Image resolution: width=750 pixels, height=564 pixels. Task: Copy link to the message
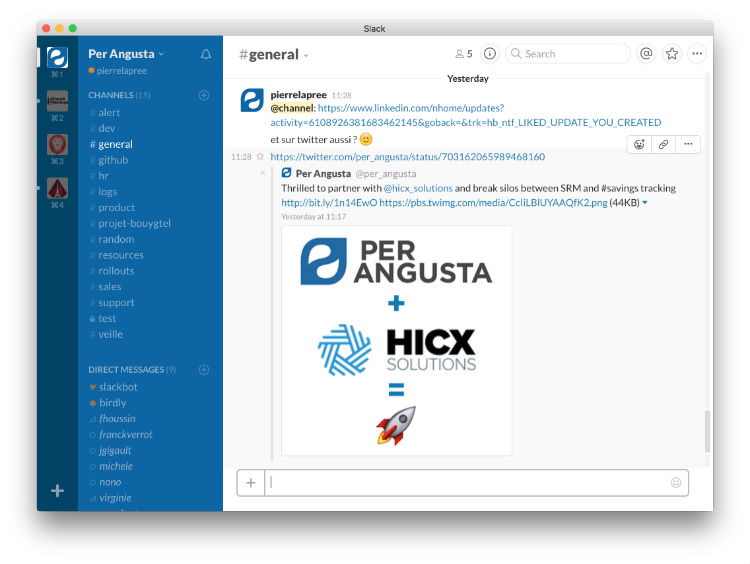[663, 144]
